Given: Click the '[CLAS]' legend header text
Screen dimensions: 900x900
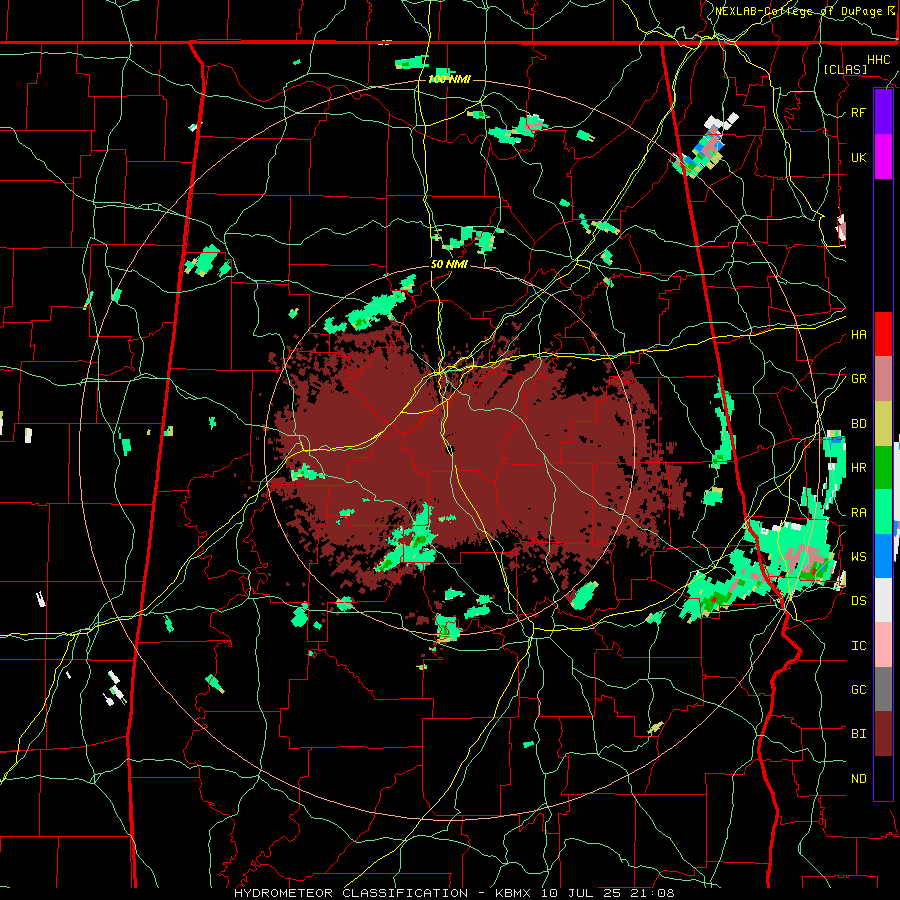Looking at the screenshot, I should tap(845, 69).
